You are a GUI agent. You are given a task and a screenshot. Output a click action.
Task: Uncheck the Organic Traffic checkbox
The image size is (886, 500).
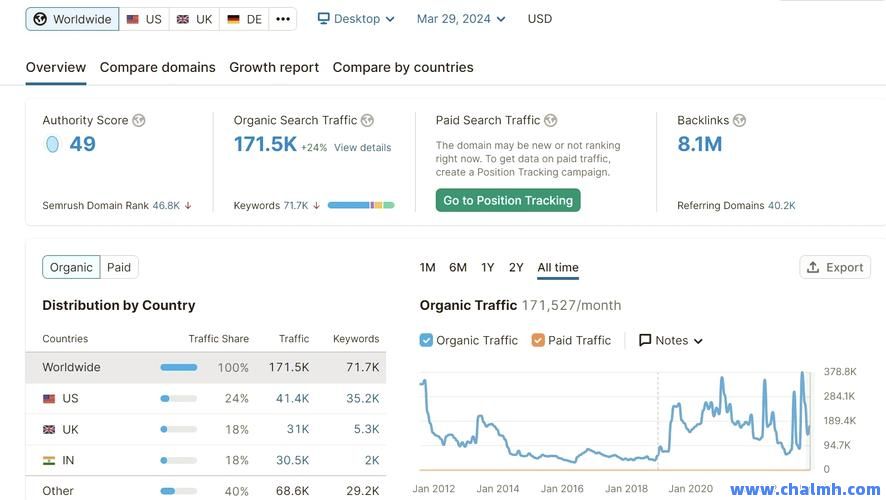point(427,340)
